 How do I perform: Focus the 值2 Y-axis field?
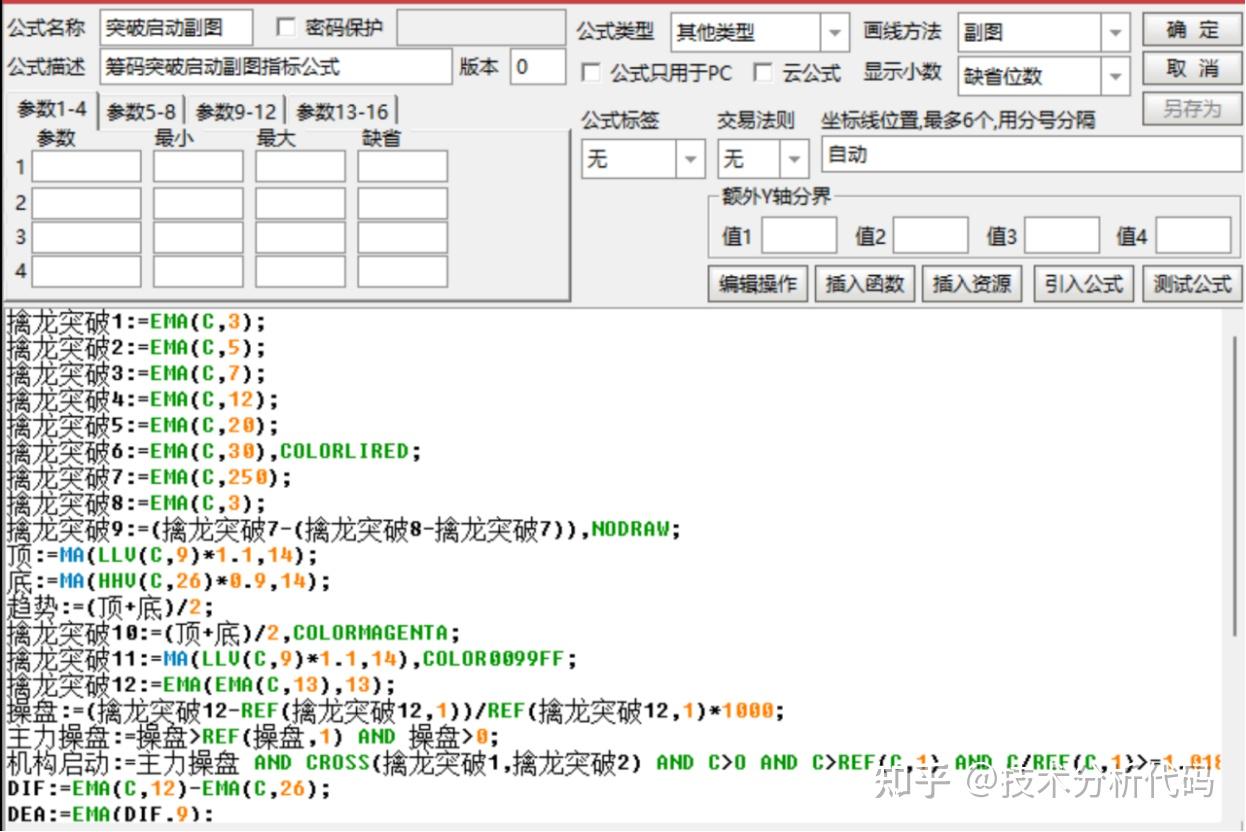(930, 235)
